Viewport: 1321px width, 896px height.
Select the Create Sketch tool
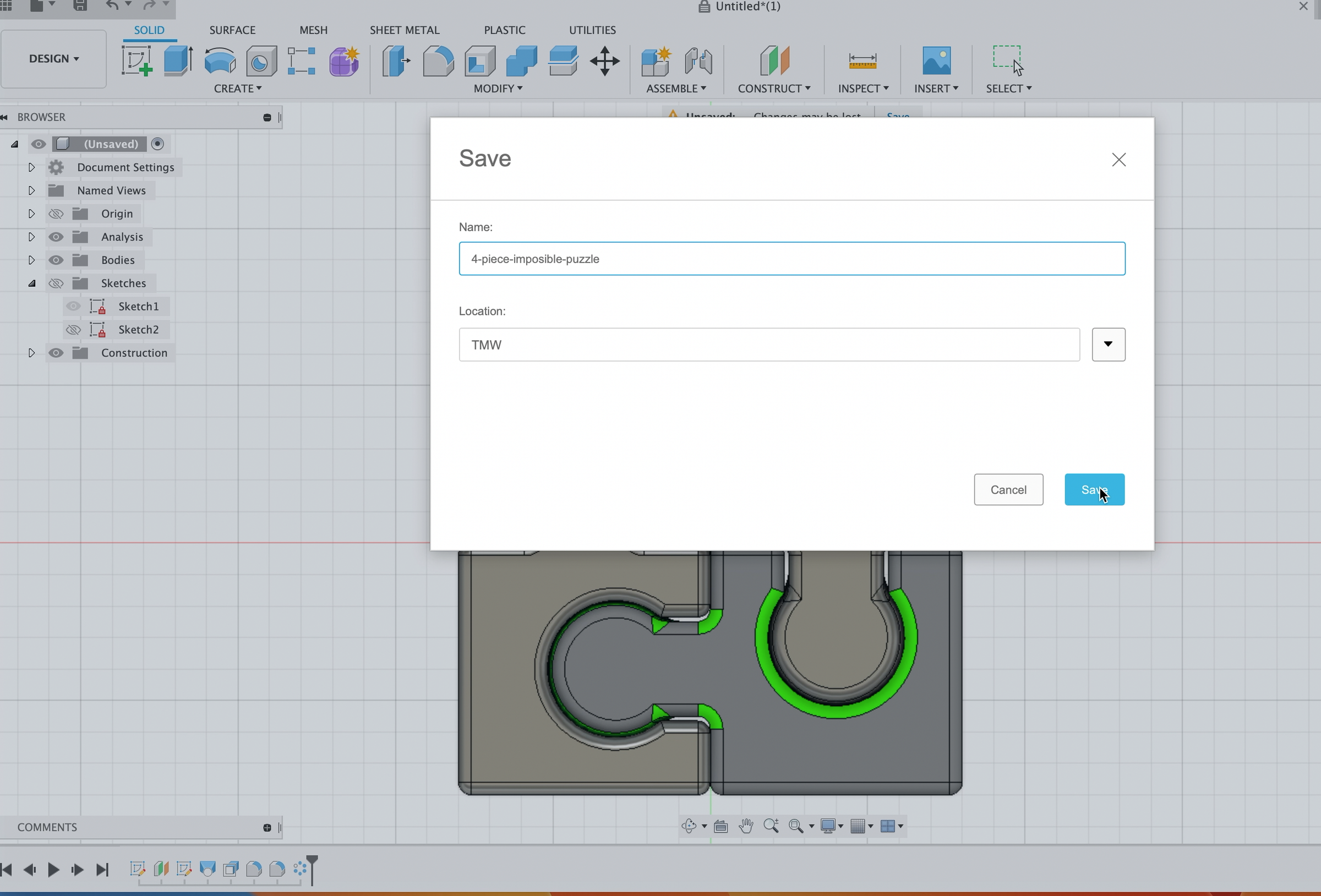click(x=137, y=61)
